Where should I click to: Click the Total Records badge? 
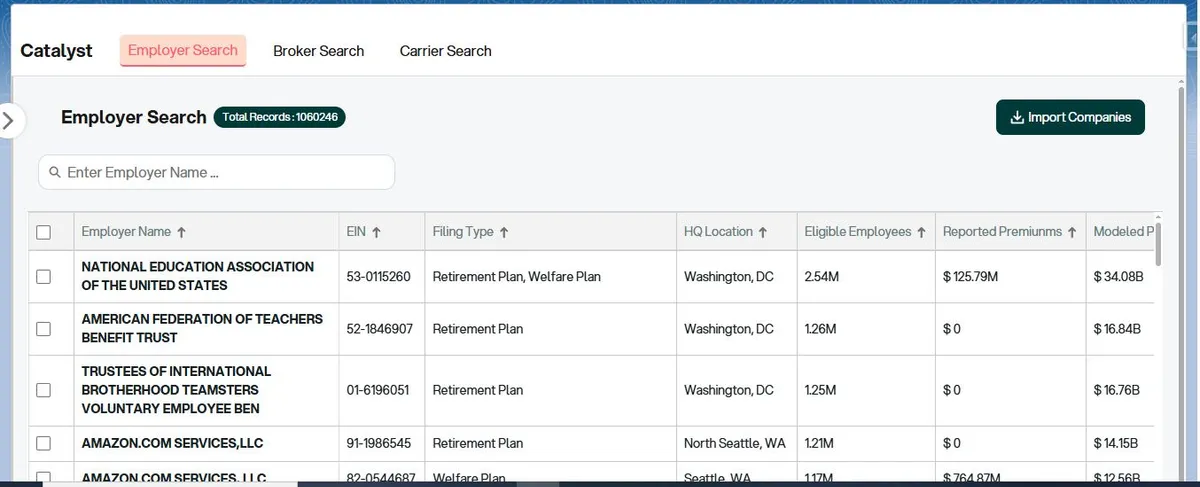[280, 117]
